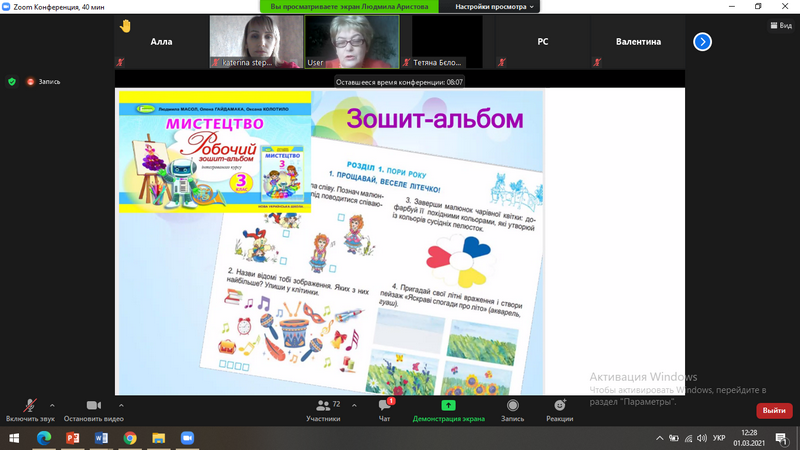This screenshot has width=800, height=450.
Task: Click the volume speaker tray icon
Action: (702, 438)
